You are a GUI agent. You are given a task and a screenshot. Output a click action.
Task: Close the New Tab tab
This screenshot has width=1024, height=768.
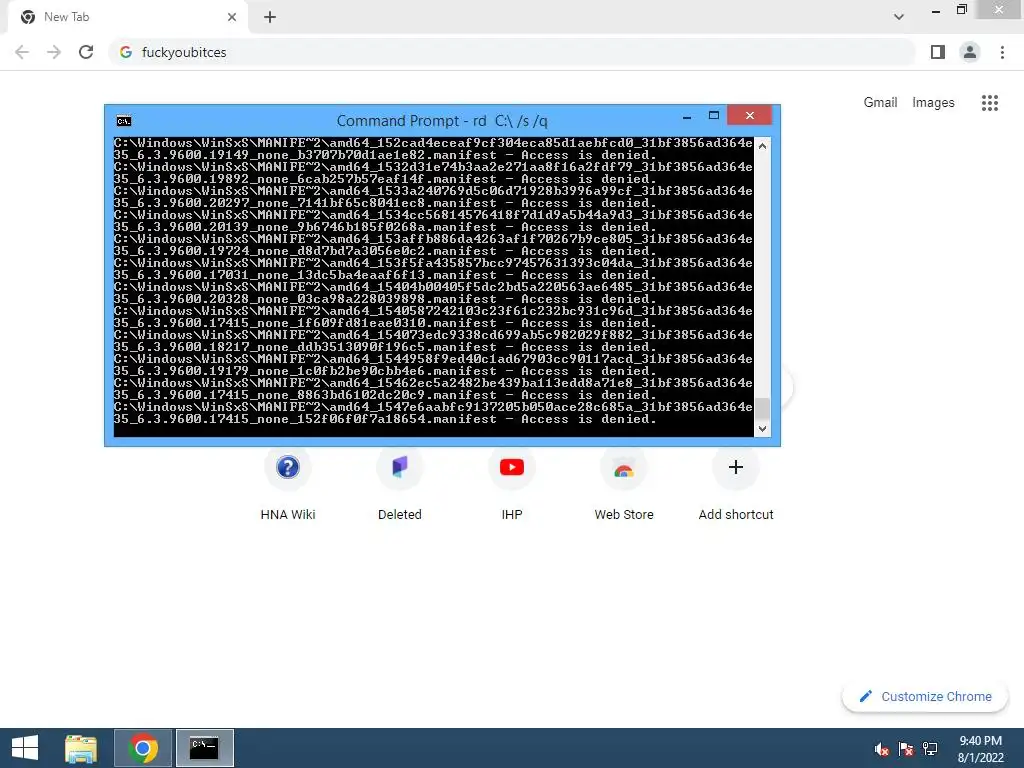coord(232,17)
